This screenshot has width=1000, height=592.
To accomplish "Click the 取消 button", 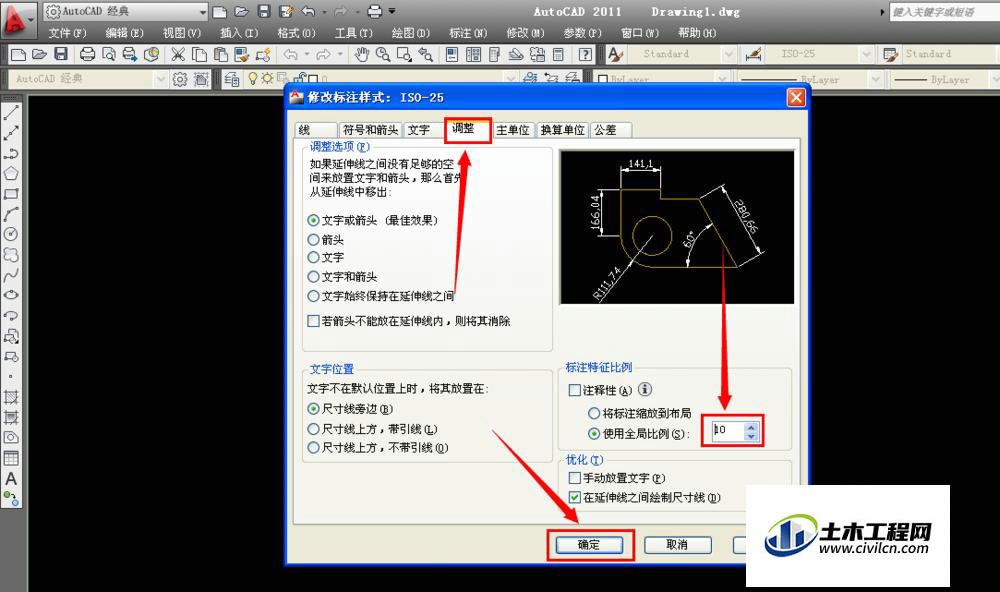I will pos(677,545).
